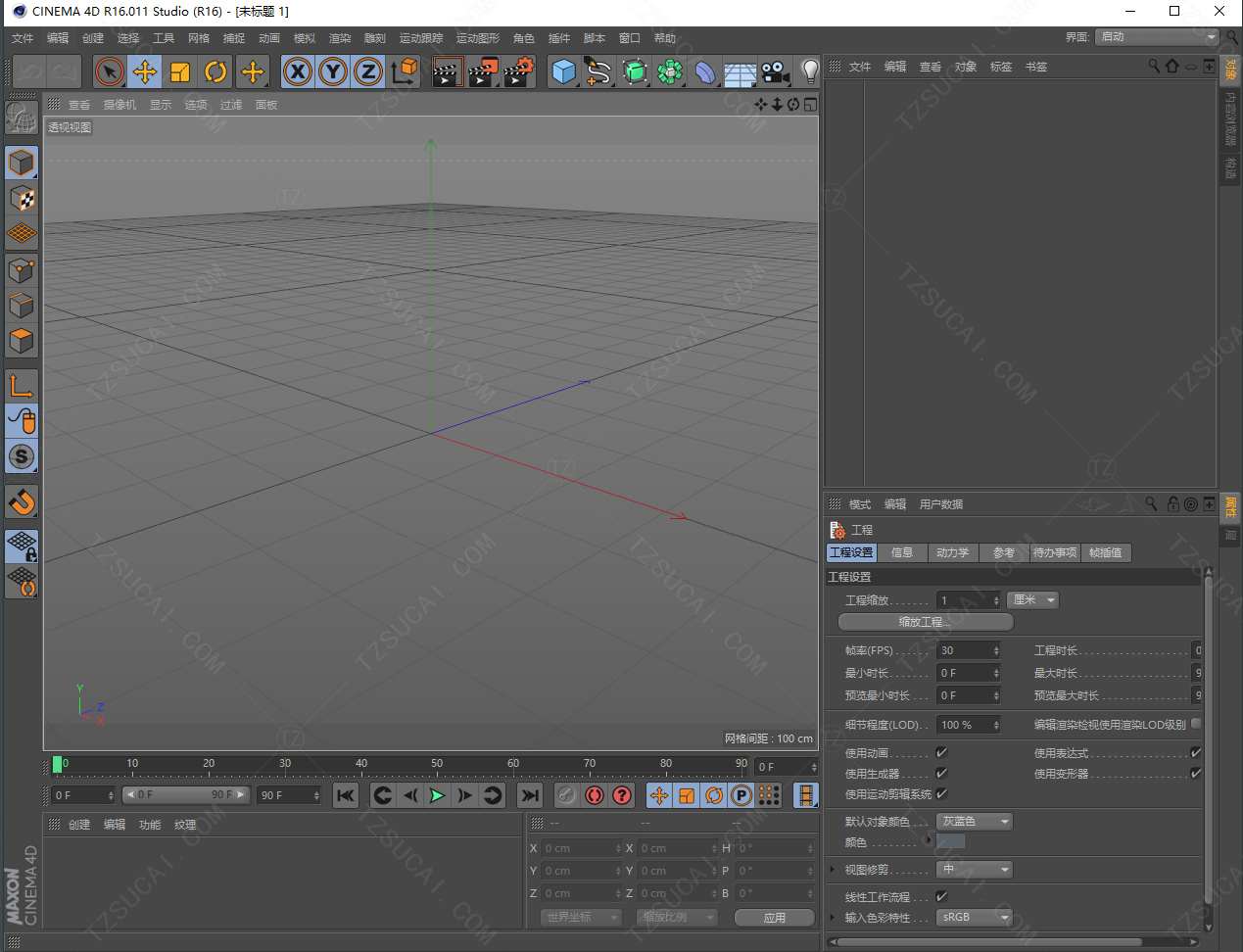Select the Rotate tool

pos(215,71)
